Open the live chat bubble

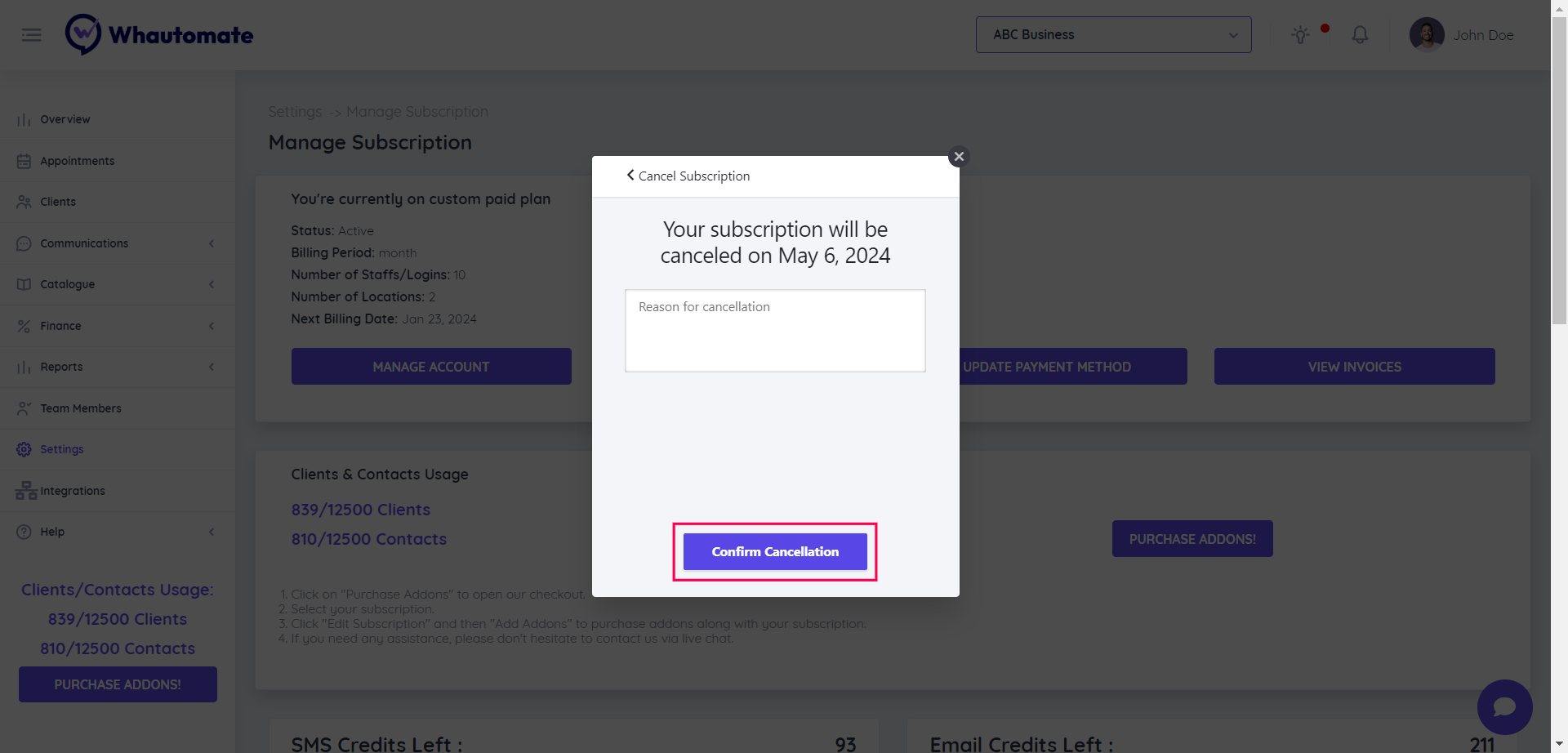[x=1504, y=707]
